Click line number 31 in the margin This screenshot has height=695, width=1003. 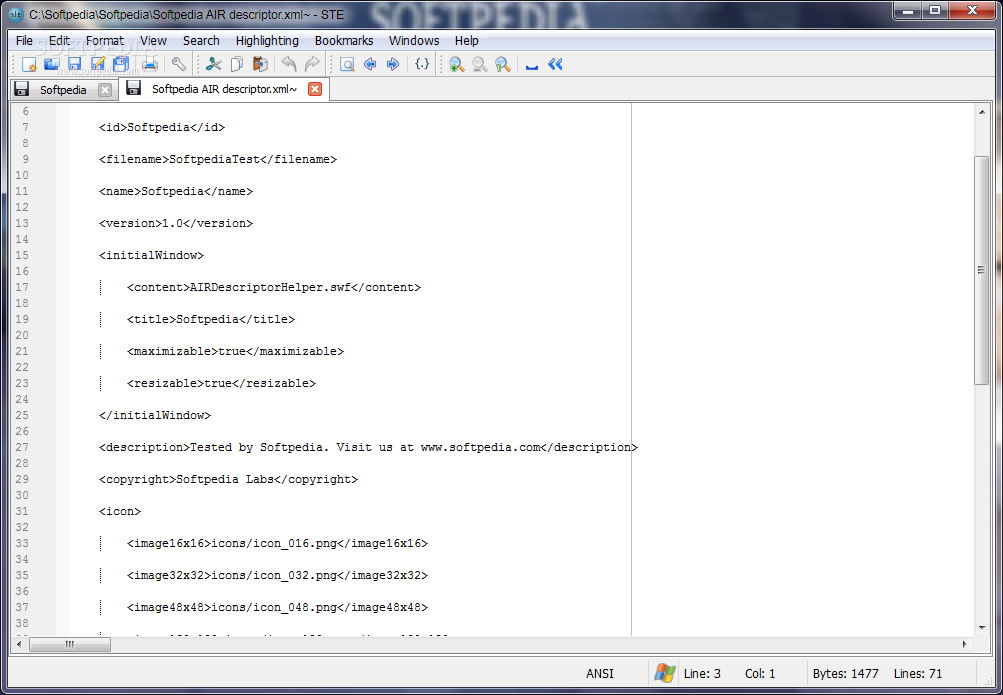[22, 511]
